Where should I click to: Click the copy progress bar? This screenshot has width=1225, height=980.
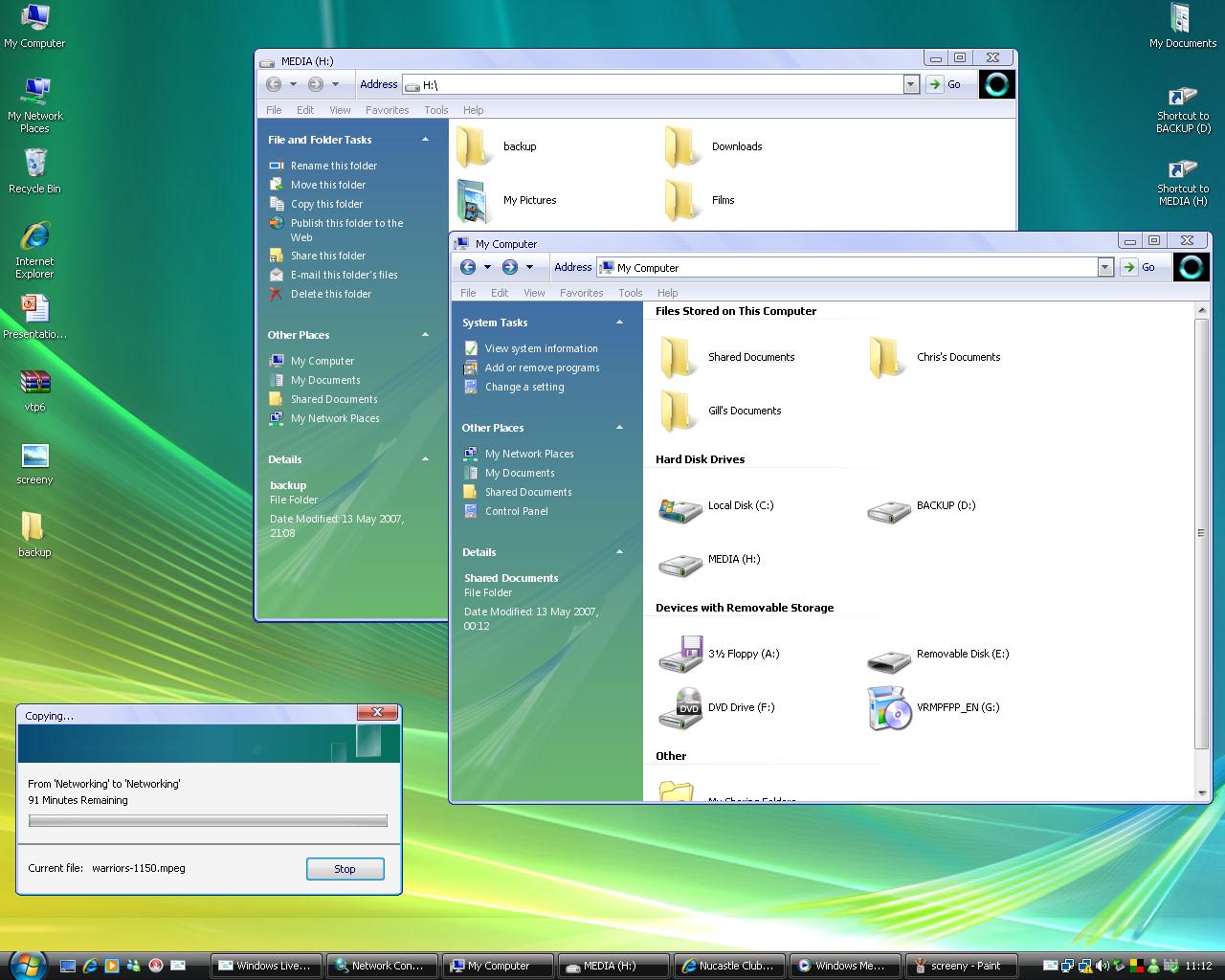tap(208, 820)
